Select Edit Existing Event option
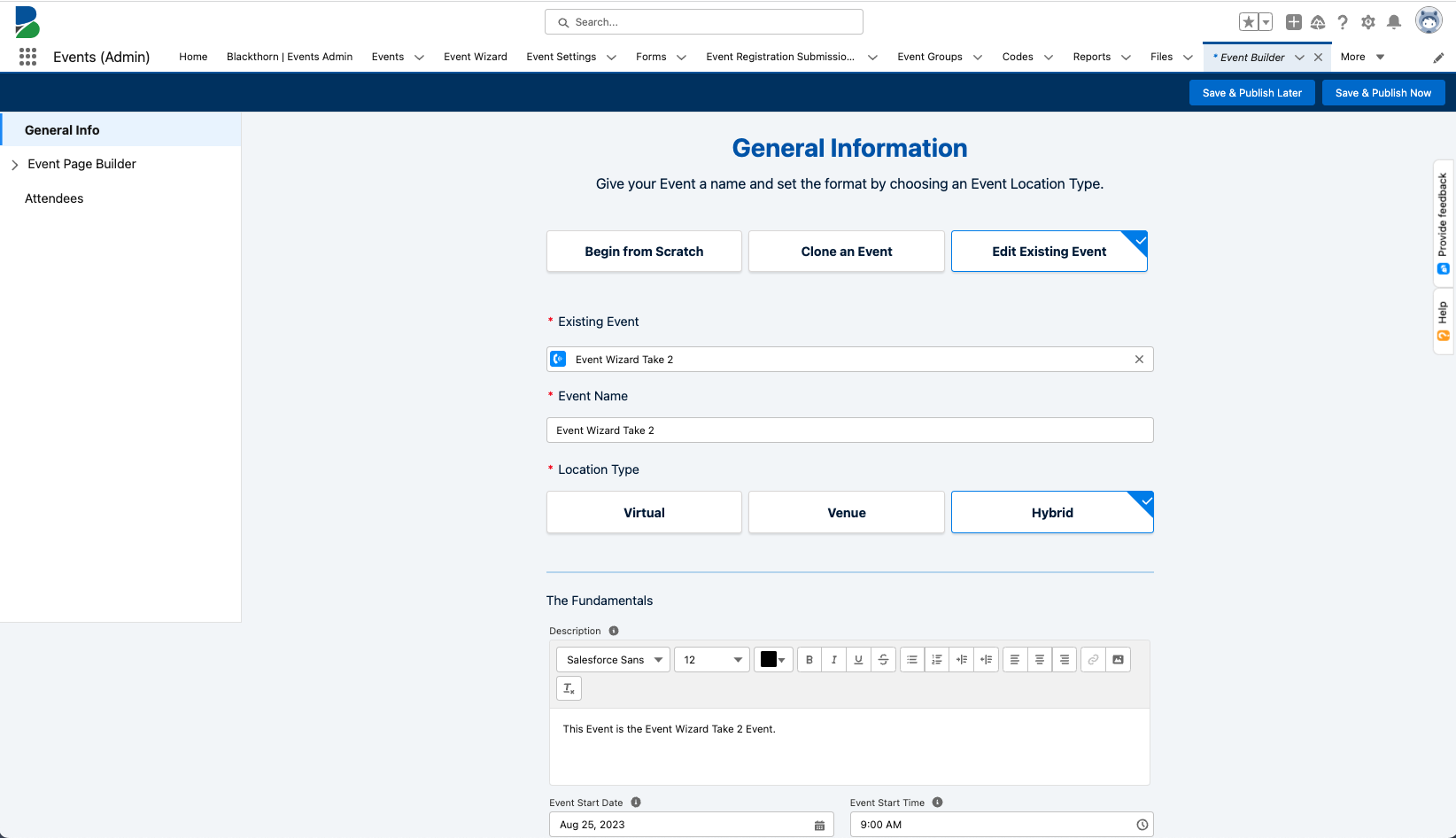This screenshot has width=1456, height=838. point(1049,252)
